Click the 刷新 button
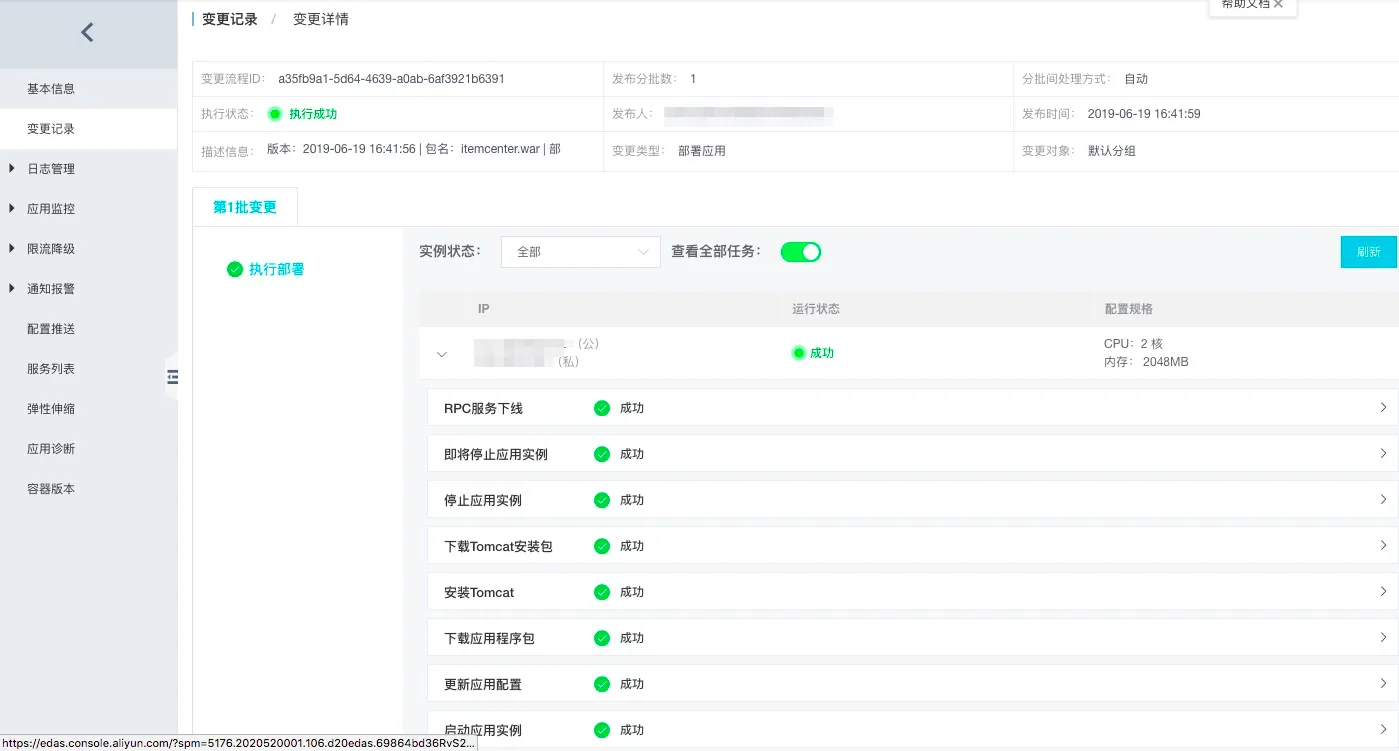Viewport: 1399px width, 751px height. tap(1368, 252)
